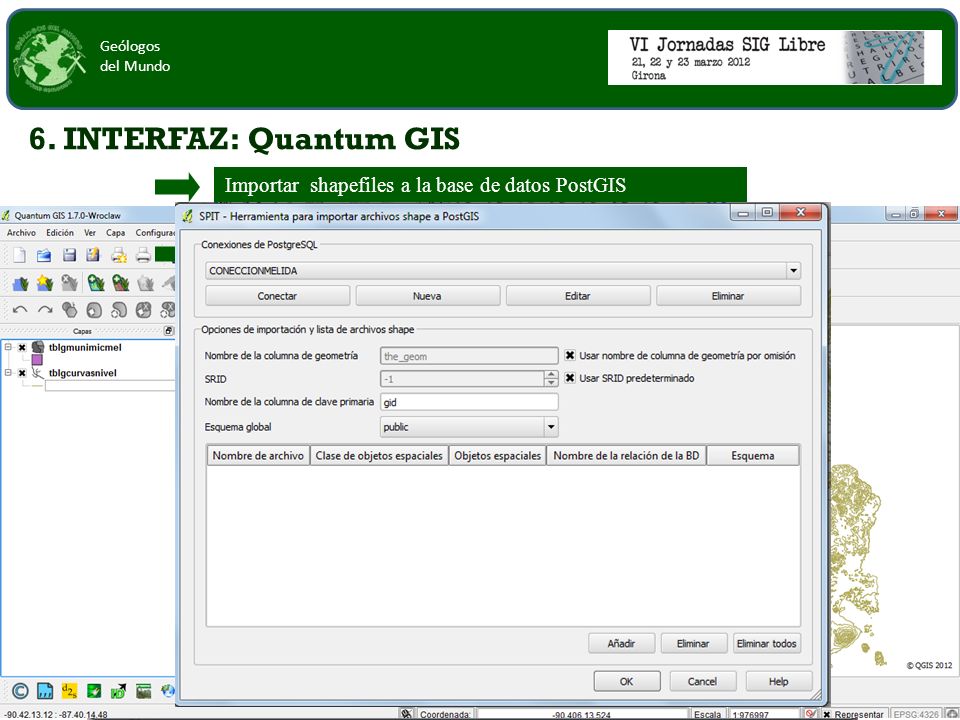Click the primary key column name field
The height and width of the screenshot is (720, 960).
click(x=469, y=402)
